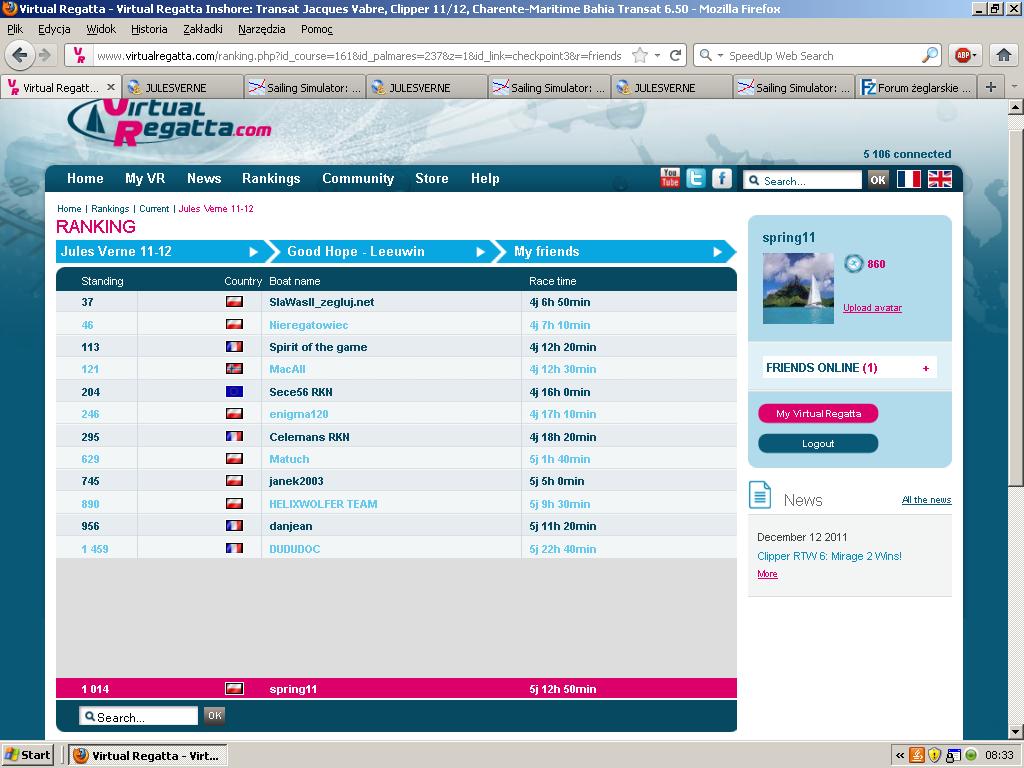Switch site language with UK flag
Screen dimensions: 1024x768
(x=939, y=179)
